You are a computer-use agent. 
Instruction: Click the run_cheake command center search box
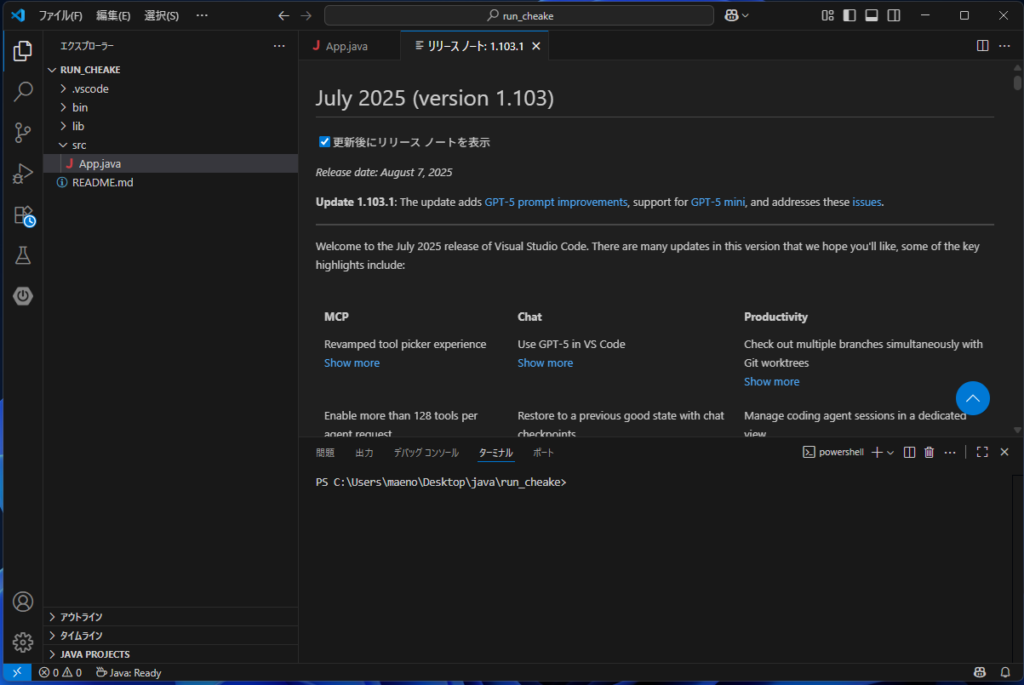pos(519,16)
